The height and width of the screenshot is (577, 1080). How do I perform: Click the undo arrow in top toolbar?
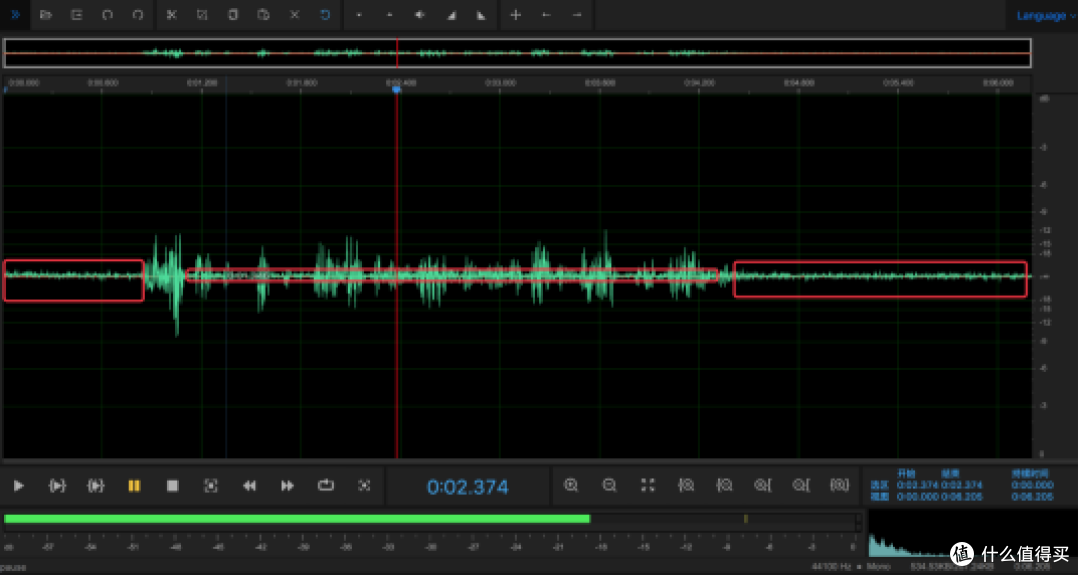pyautogui.click(x=107, y=14)
